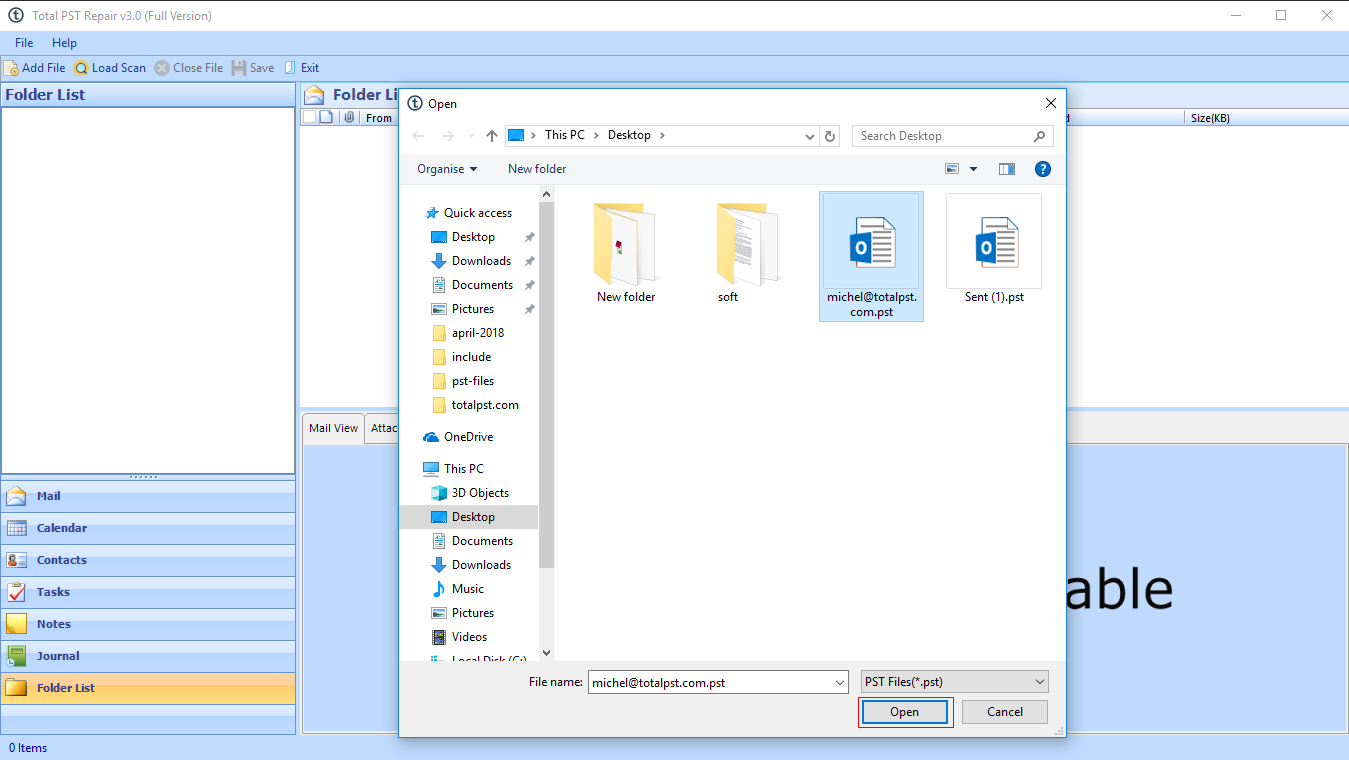The height and width of the screenshot is (760, 1349).
Task: Select Journal in the navigation pane
Action: 148,656
